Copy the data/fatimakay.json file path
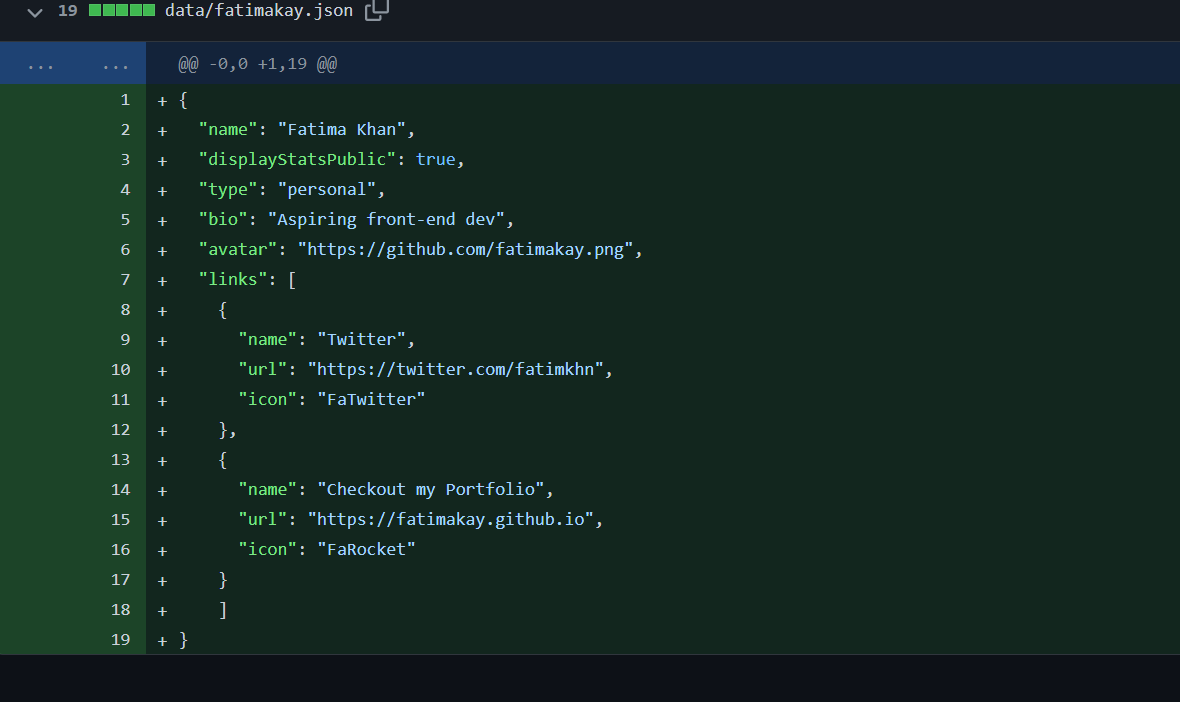The image size is (1180, 702). (x=376, y=11)
